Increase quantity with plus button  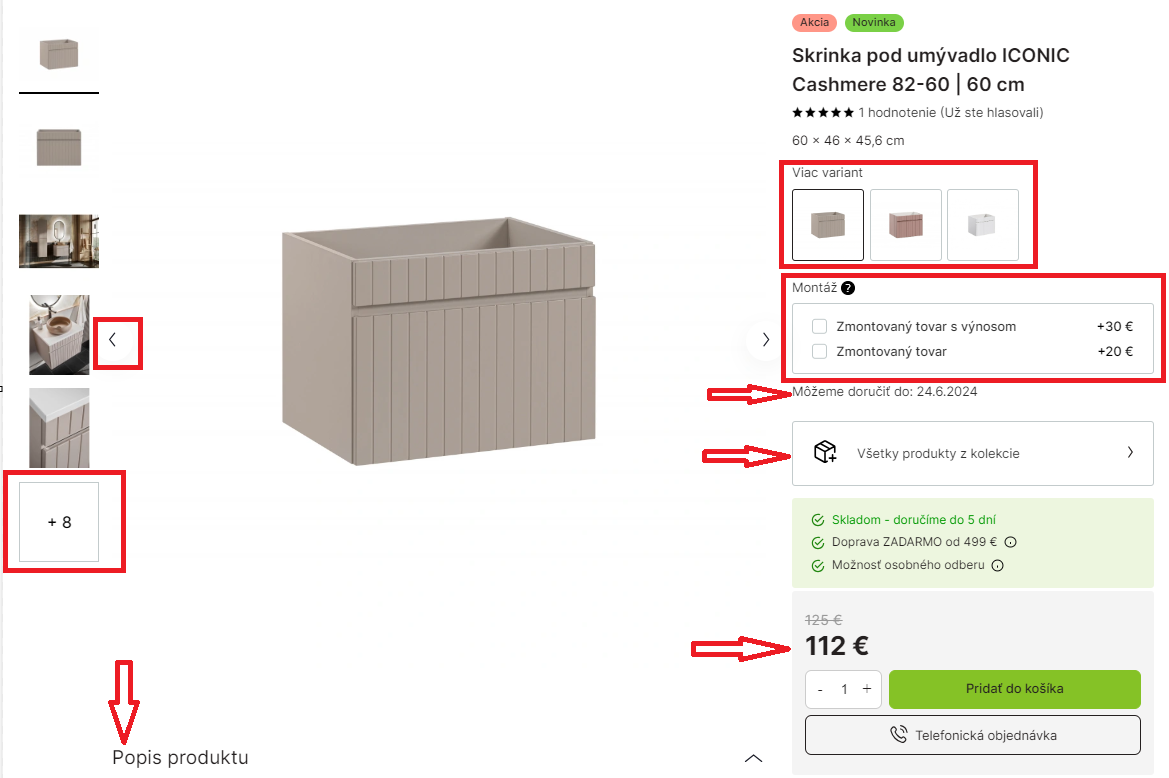click(x=867, y=689)
